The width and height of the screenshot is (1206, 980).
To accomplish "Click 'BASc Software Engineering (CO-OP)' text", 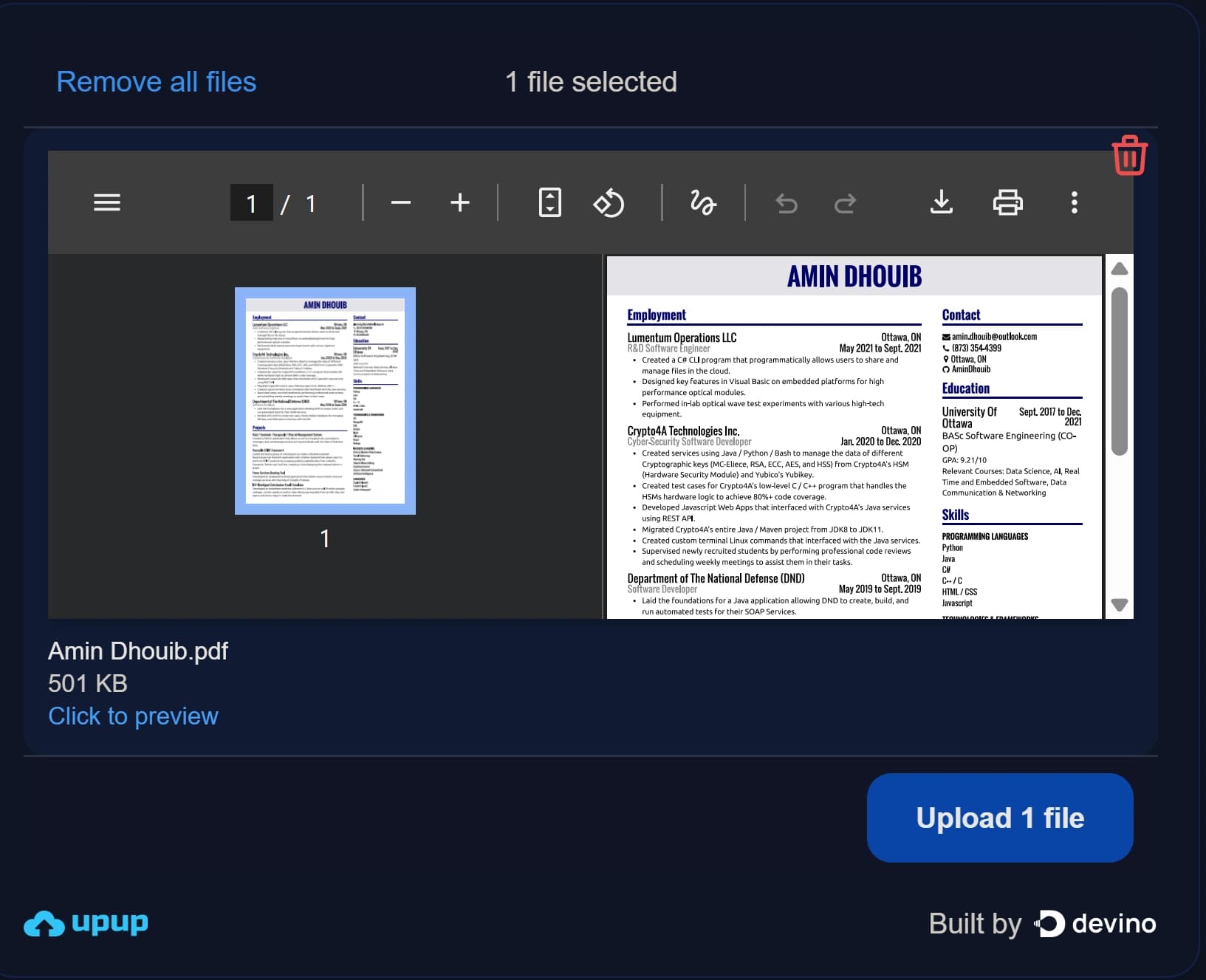I will (1009, 442).
